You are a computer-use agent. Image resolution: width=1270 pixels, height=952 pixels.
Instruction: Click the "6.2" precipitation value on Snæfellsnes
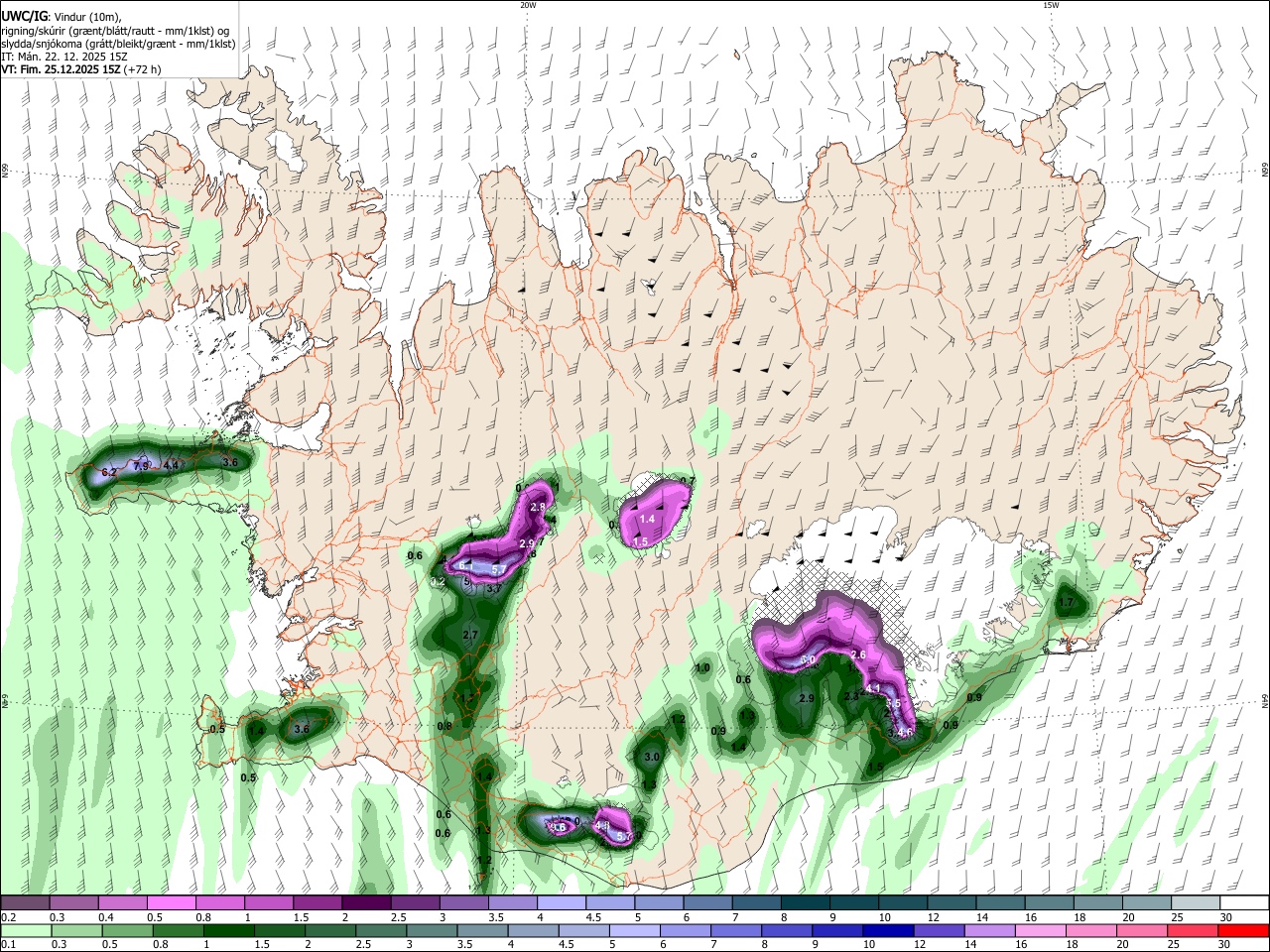[x=109, y=472]
